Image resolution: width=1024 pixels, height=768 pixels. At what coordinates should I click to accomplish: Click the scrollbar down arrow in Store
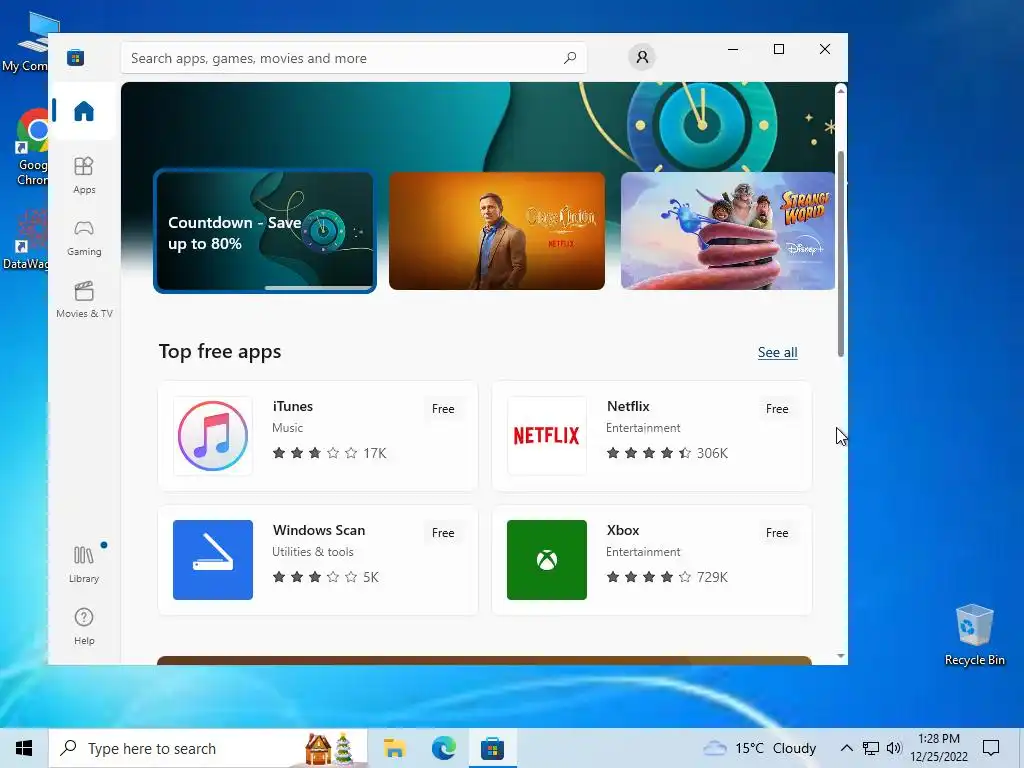840,656
